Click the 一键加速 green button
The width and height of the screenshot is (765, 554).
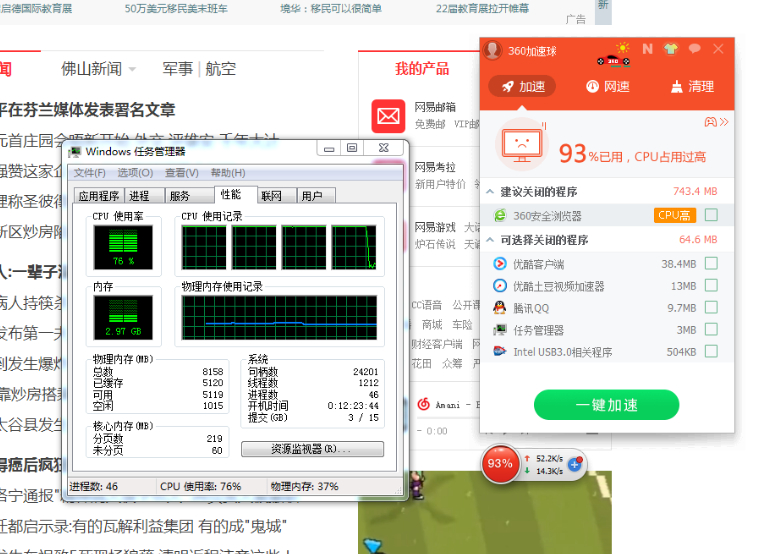pos(606,405)
